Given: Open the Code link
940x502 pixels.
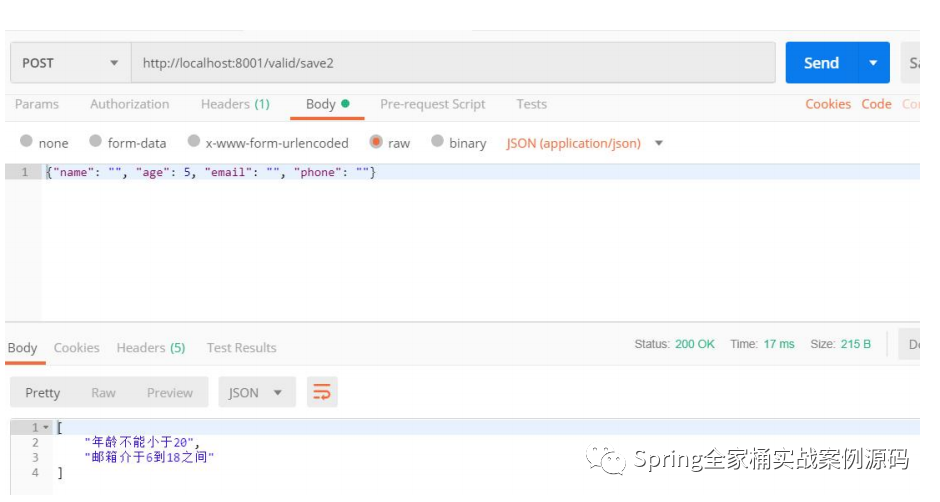Looking at the screenshot, I should 876,104.
